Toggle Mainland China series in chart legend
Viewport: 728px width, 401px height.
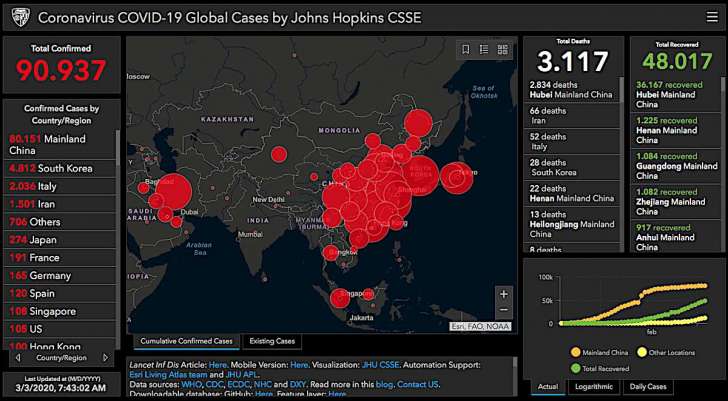pos(599,353)
